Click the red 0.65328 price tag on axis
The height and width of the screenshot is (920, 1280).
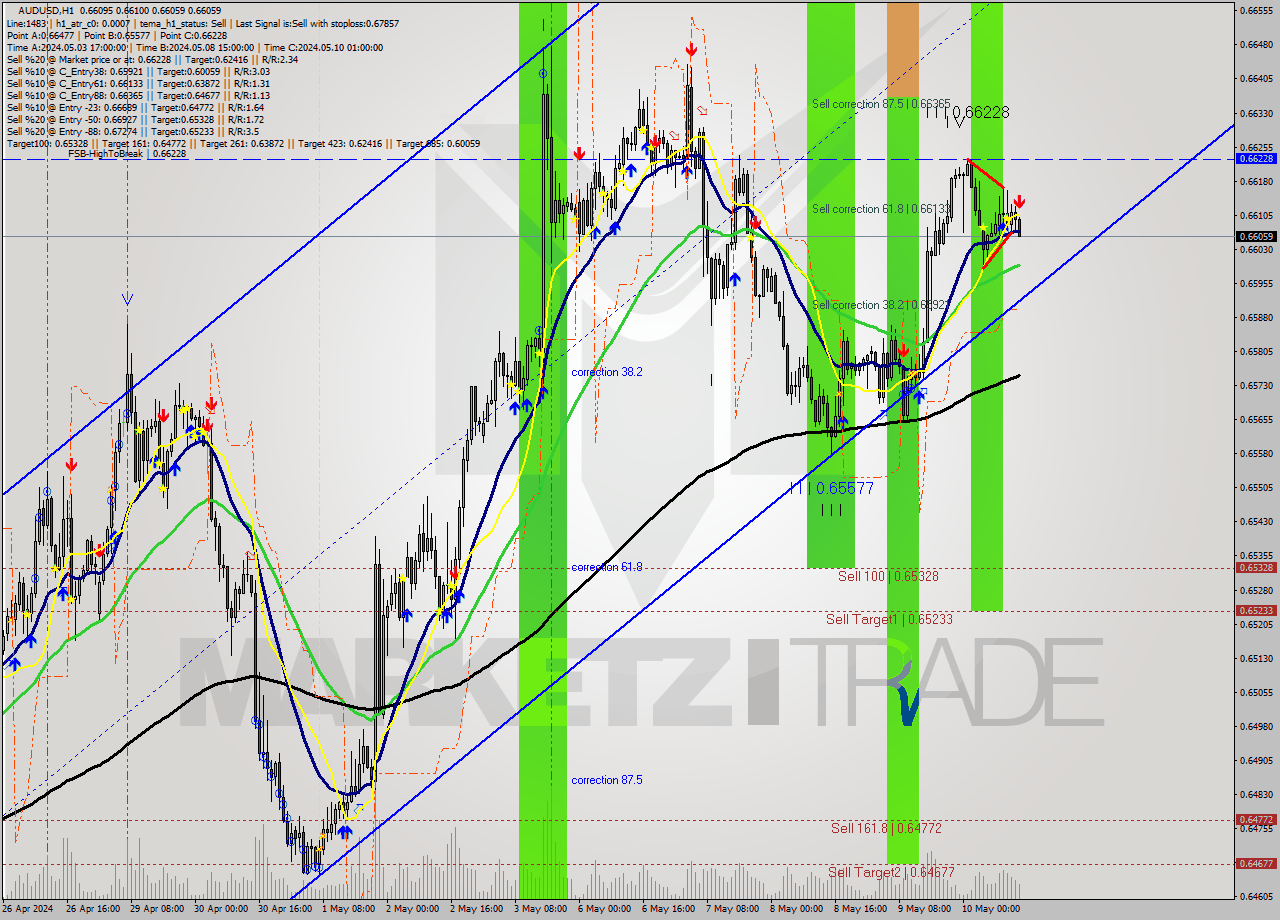(x=1255, y=567)
